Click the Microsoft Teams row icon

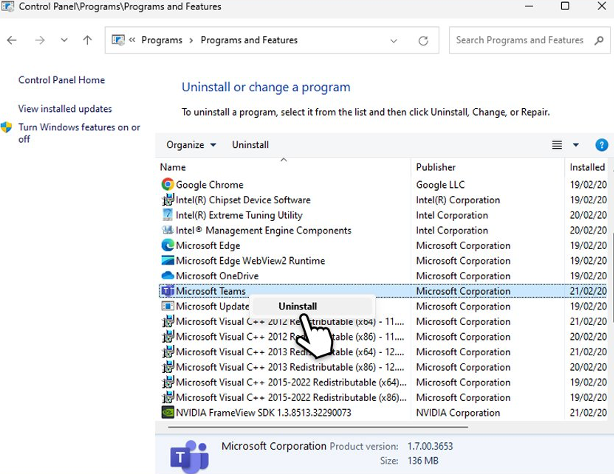(x=168, y=291)
